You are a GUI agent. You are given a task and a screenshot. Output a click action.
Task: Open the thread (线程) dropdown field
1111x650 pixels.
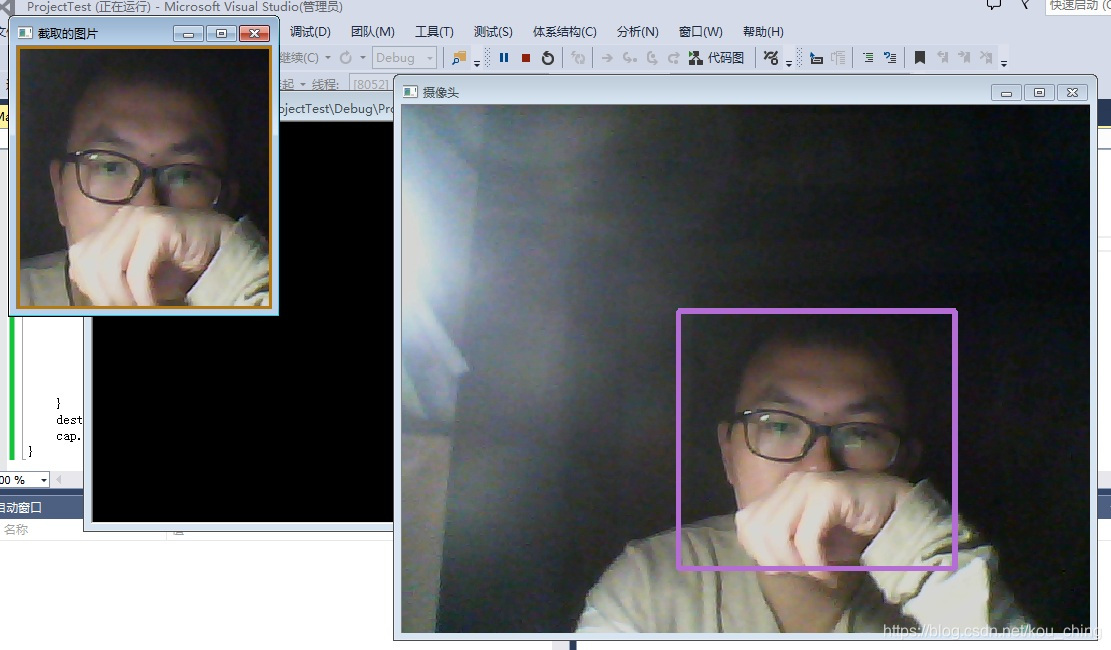tap(372, 84)
